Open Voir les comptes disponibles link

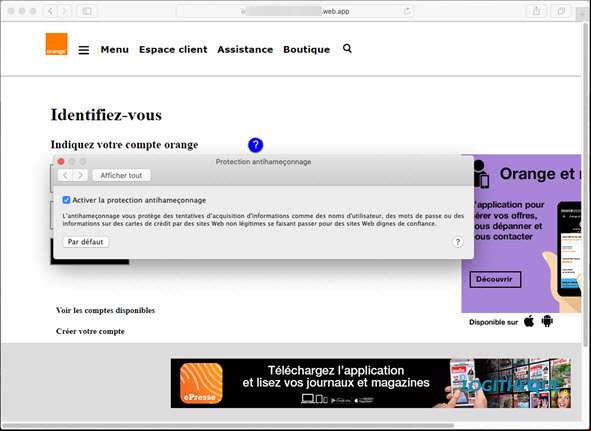[106, 310]
